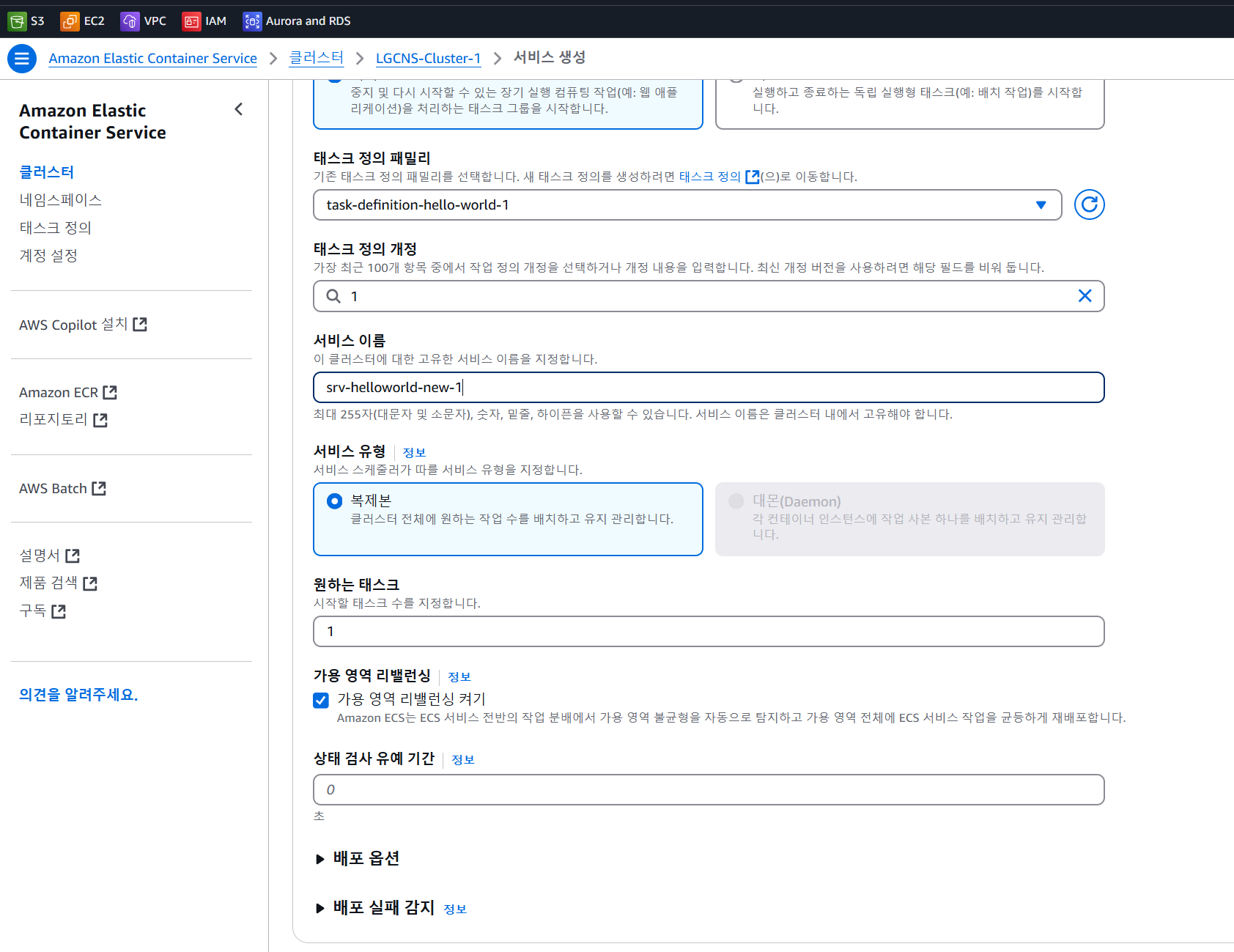This screenshot has width=1234, height=952.
Task: Toggle 가용 영역 리밸런싱 켜기 checkbox
Action: 321,701
